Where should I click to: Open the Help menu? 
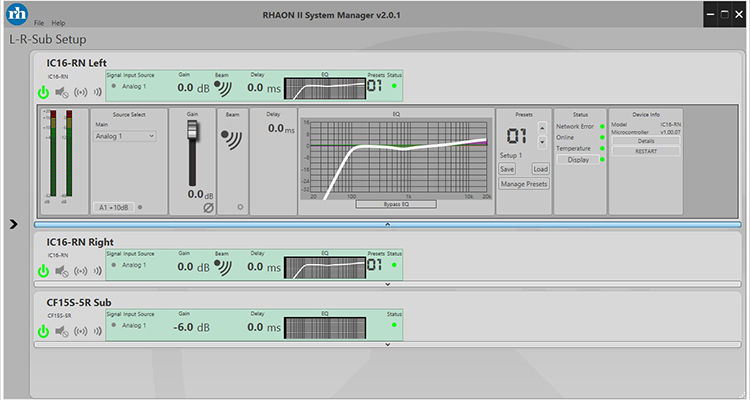pos(58,22)
